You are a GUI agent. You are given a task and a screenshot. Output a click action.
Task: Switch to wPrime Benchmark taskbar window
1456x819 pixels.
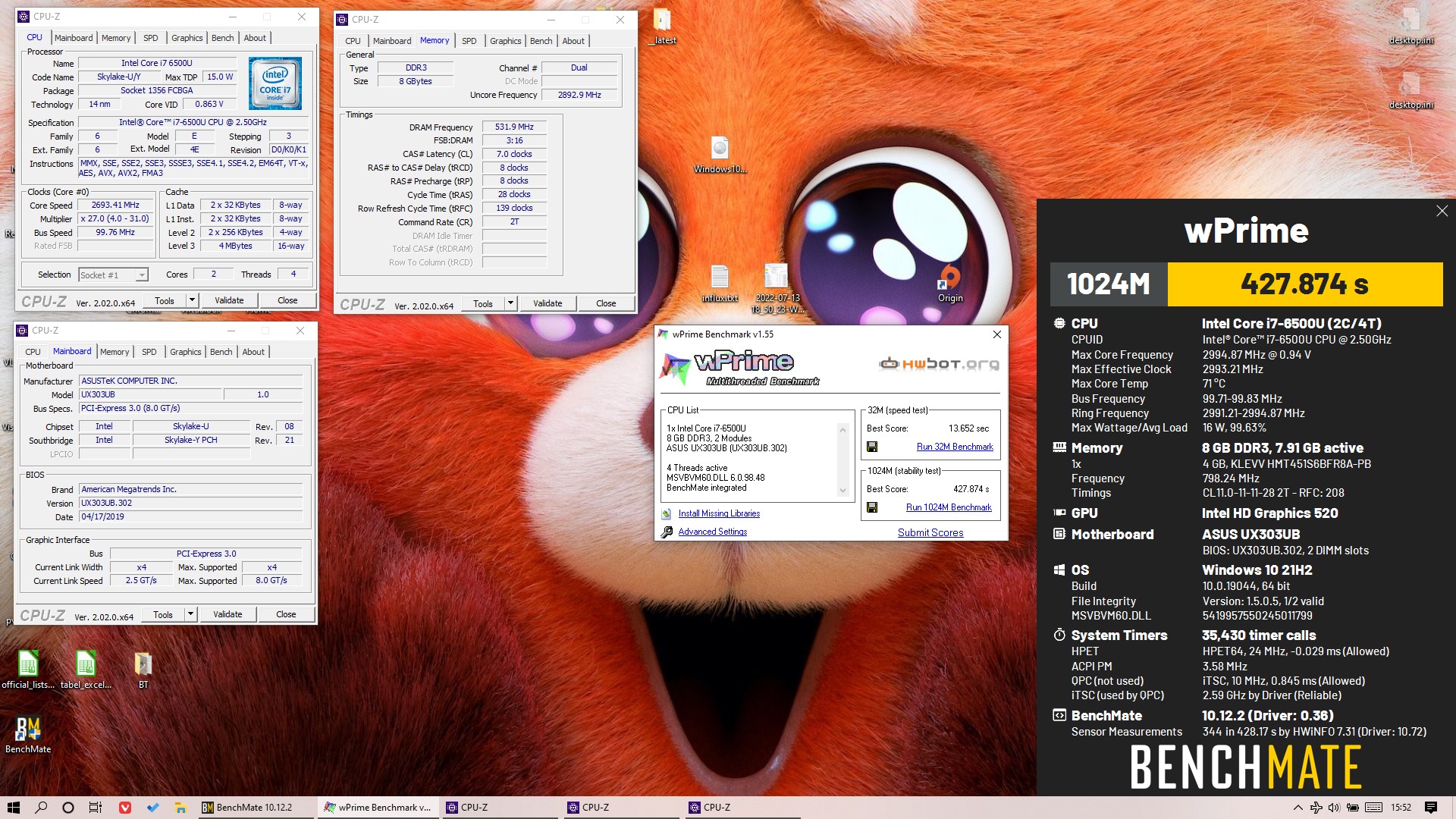pyautogui.click(x=377, y=808)
